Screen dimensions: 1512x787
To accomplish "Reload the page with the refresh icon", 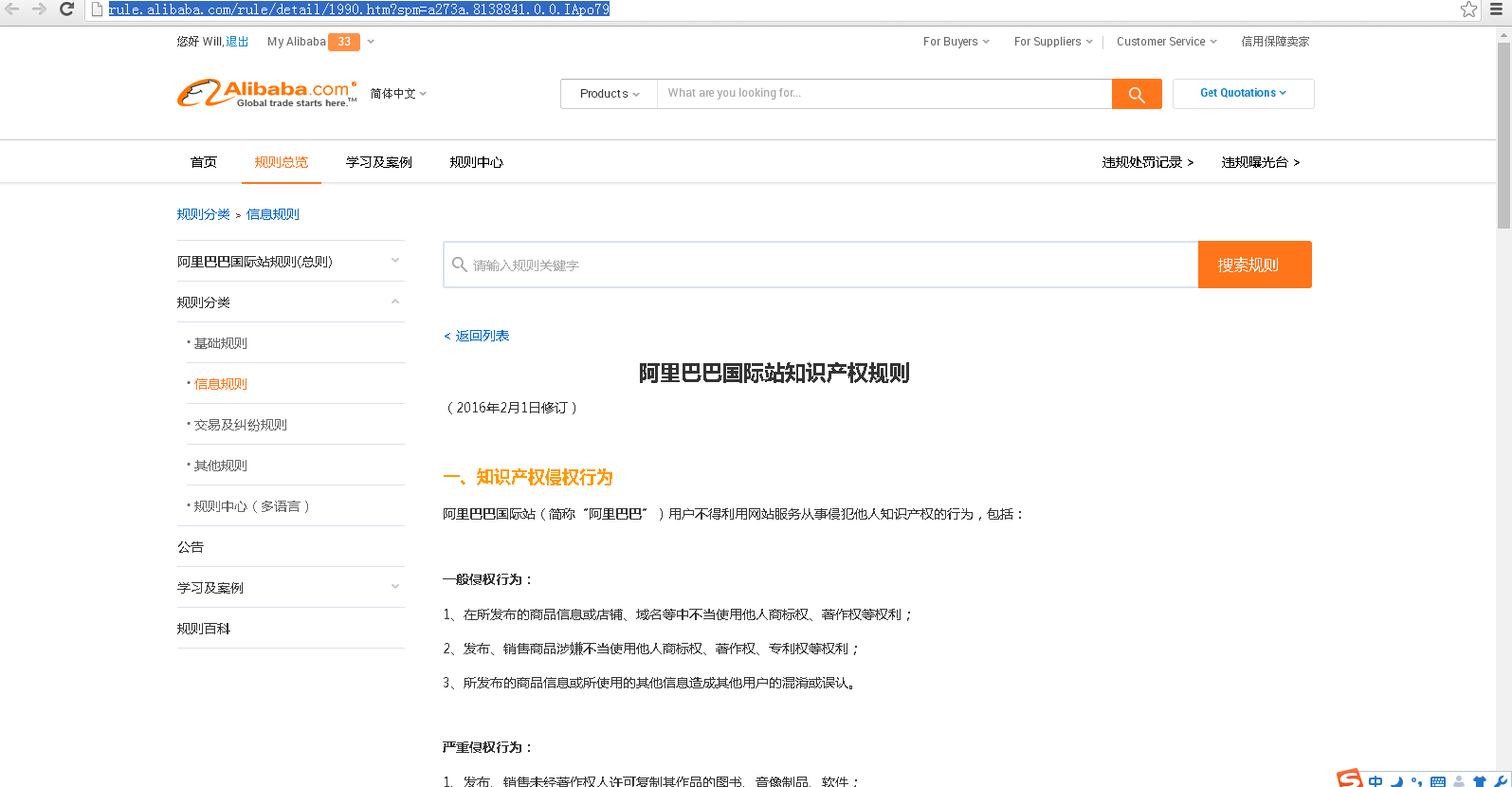I will click(x=66, y=9).
